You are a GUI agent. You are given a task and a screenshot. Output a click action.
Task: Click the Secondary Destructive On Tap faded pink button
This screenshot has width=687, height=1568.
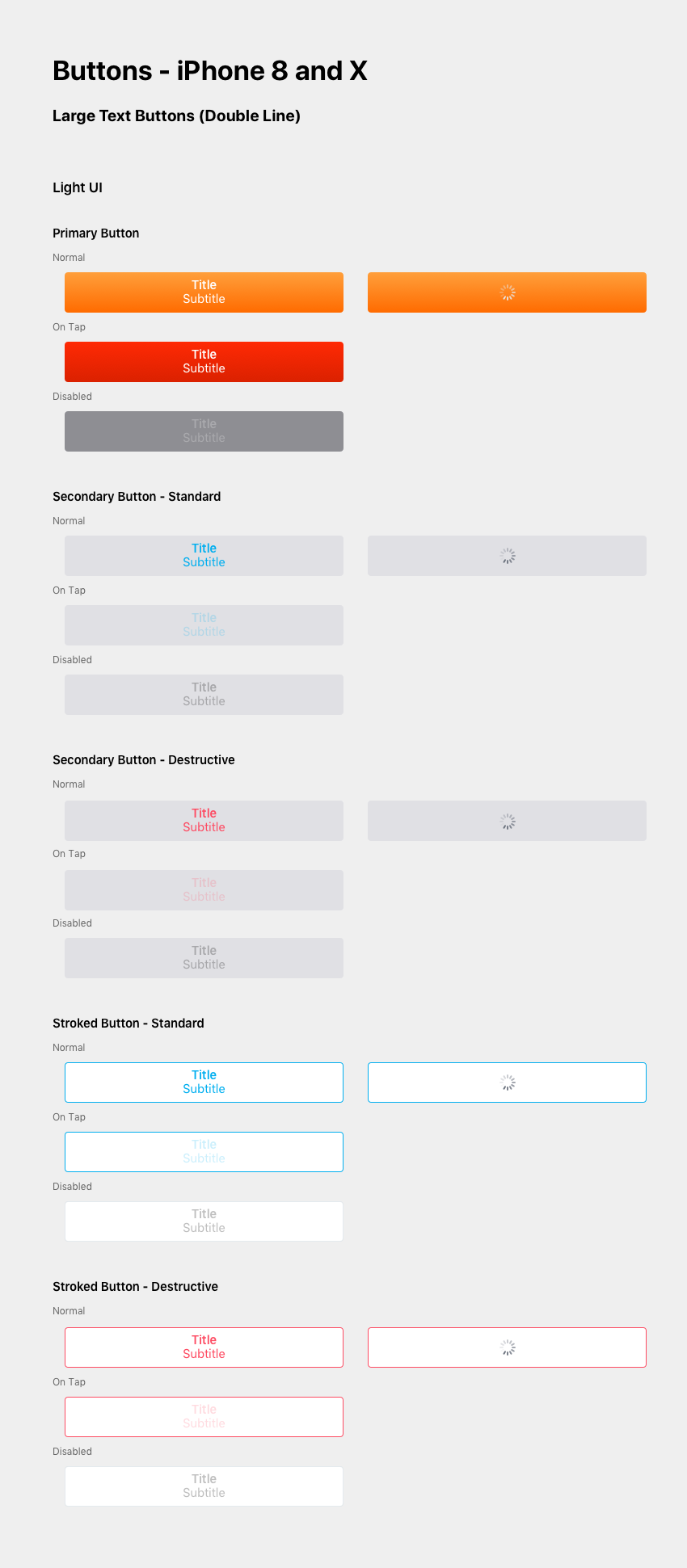click(204, 890)
